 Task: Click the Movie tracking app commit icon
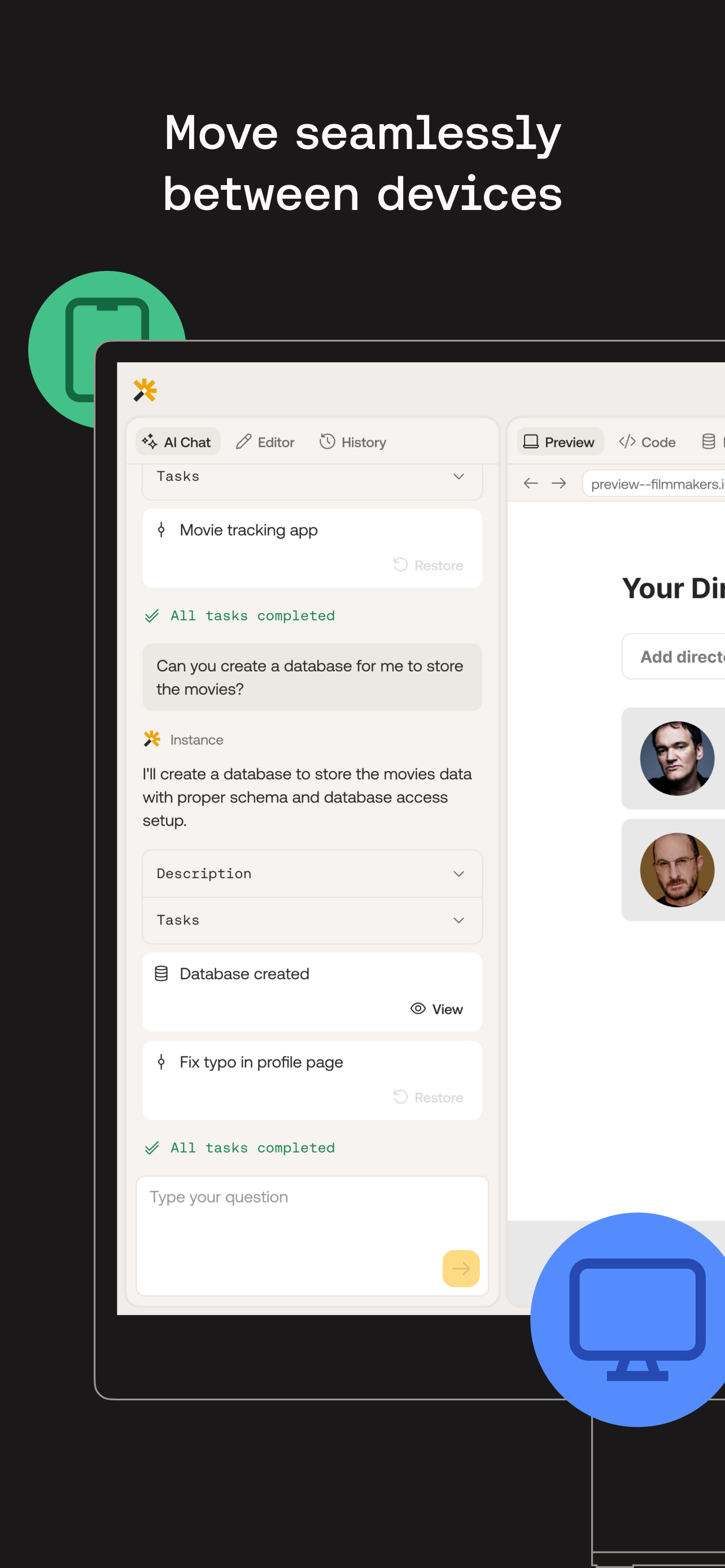(x=161, y=530)
